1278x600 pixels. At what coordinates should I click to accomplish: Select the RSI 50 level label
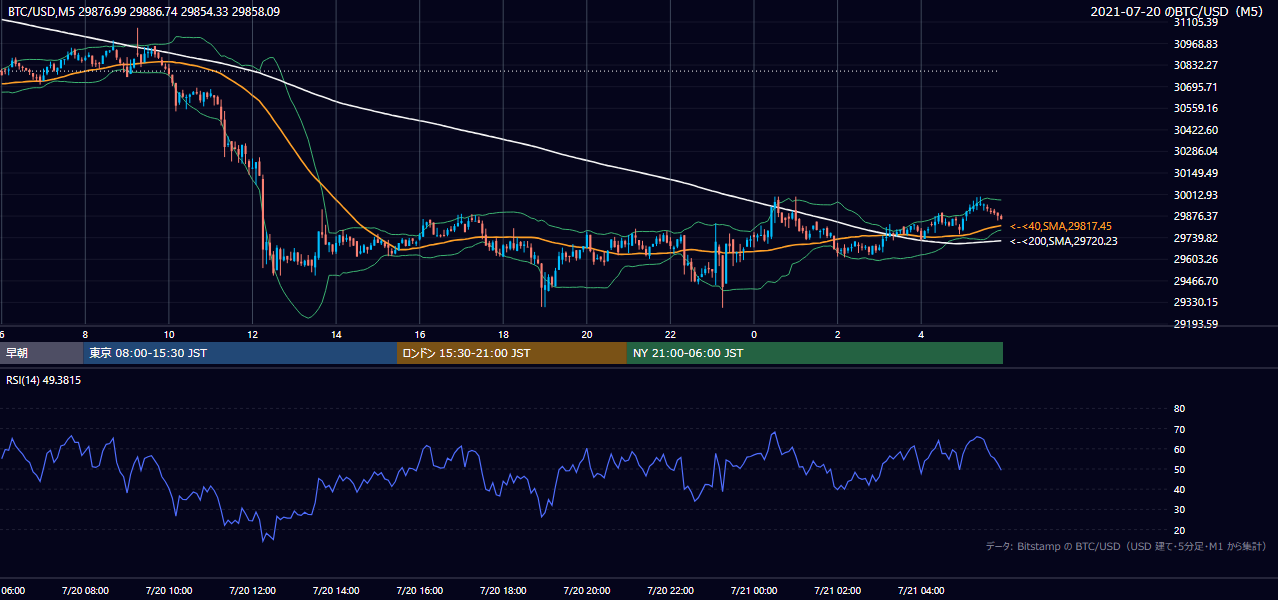pos(1179,469)
